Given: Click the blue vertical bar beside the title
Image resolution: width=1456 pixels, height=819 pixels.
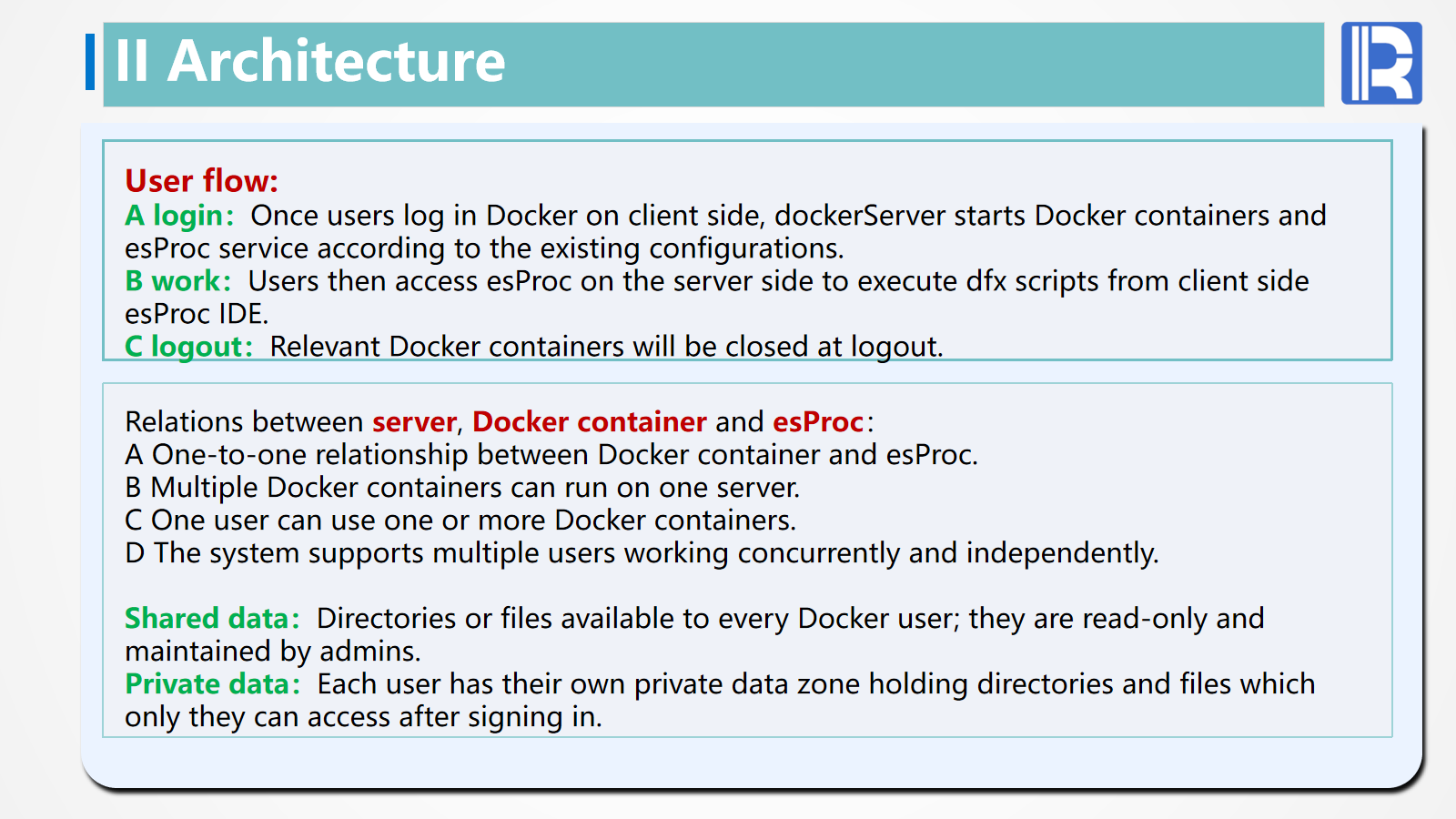Looking at the screenshot, I should [90, 62].
